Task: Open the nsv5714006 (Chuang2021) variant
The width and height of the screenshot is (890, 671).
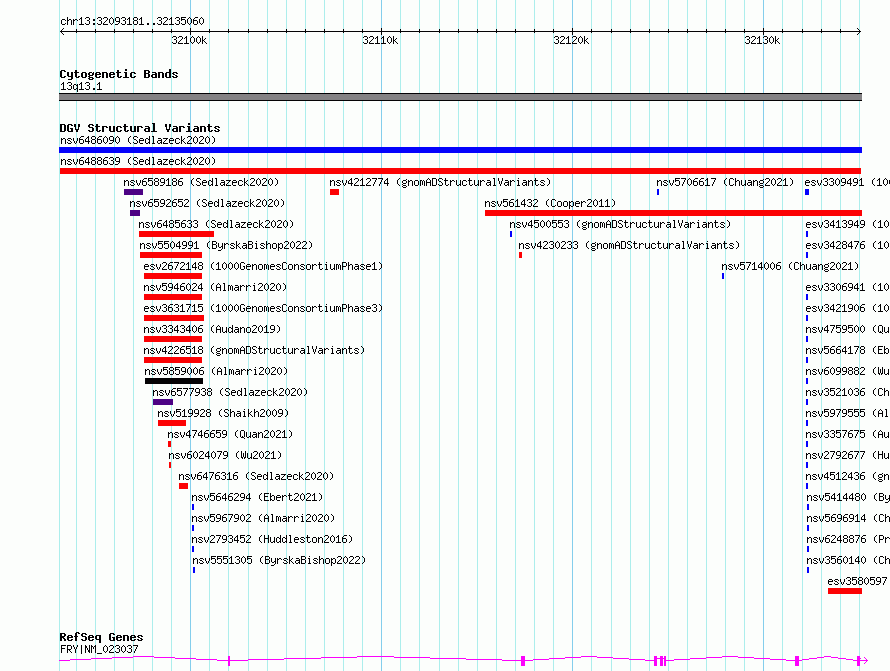Action: [x=790, y=266]
